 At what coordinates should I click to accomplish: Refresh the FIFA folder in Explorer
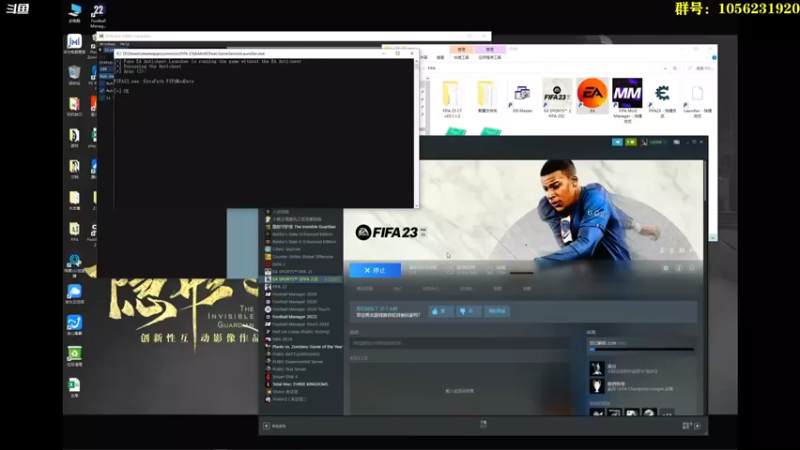675,68
